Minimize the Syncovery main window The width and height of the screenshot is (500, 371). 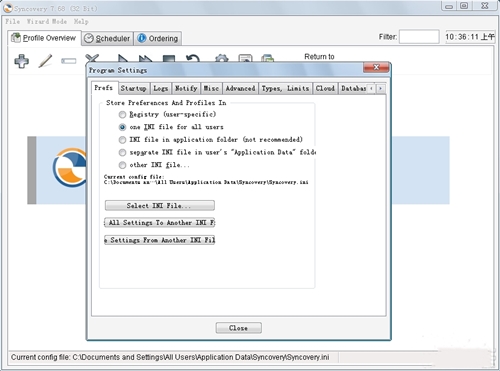(449, 6)
